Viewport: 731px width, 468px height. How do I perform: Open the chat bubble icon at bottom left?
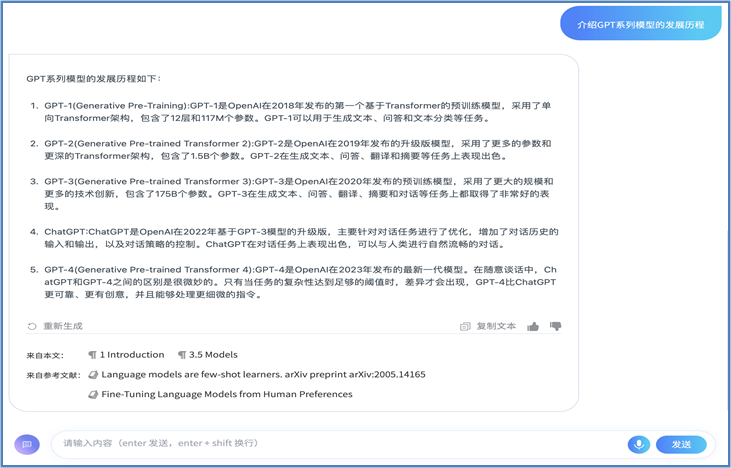[x=27, y=444]
